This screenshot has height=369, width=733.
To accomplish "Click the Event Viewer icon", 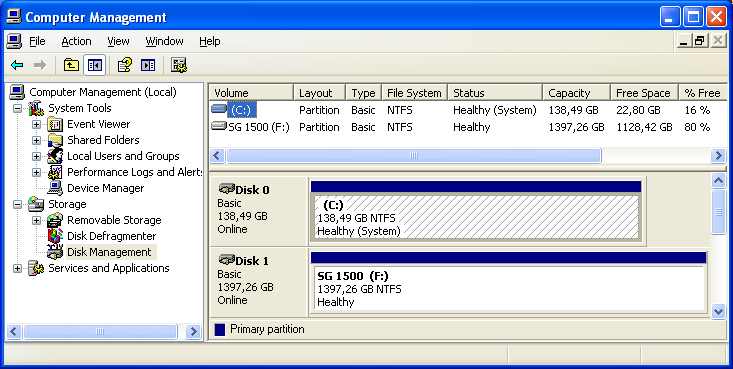I will coord(55,124).
